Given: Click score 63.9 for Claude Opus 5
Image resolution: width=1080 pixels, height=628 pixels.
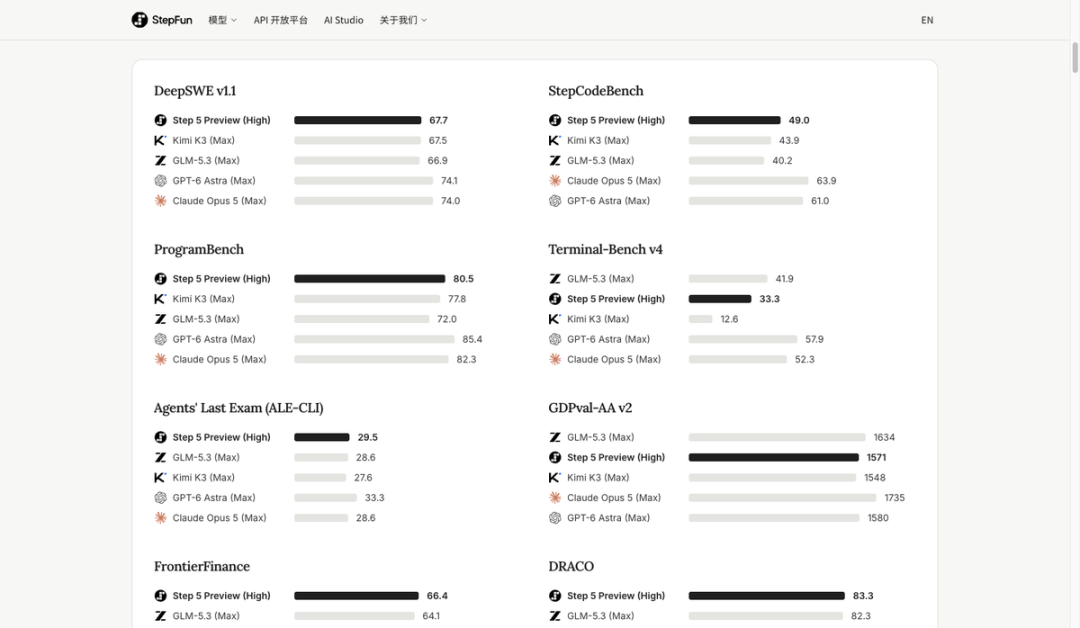Looking at the screenshot, I should pos(827,180).
